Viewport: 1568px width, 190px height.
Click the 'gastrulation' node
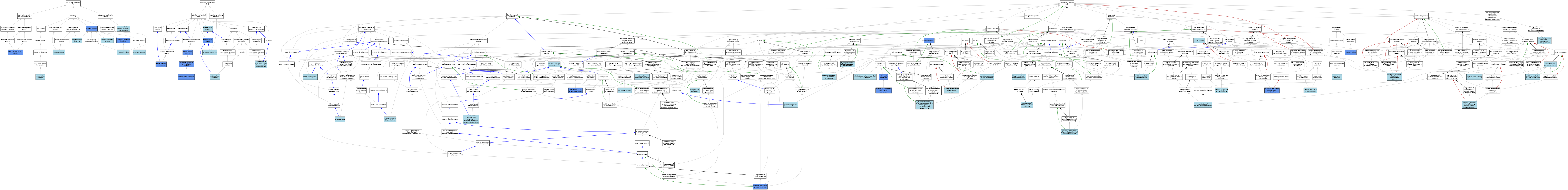pos(365,77)
